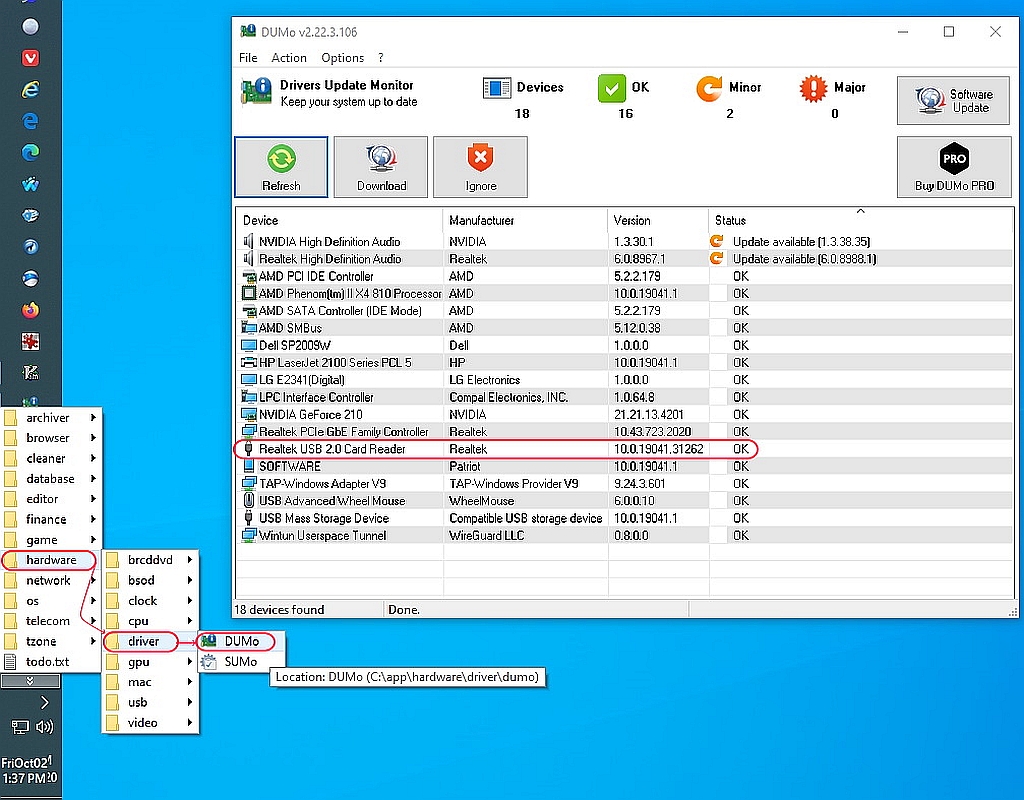Viewport: 1024px width, 800px height.
Task: Click the Drivers Update Monitor logo icon
Action: [x=257, y=91]
